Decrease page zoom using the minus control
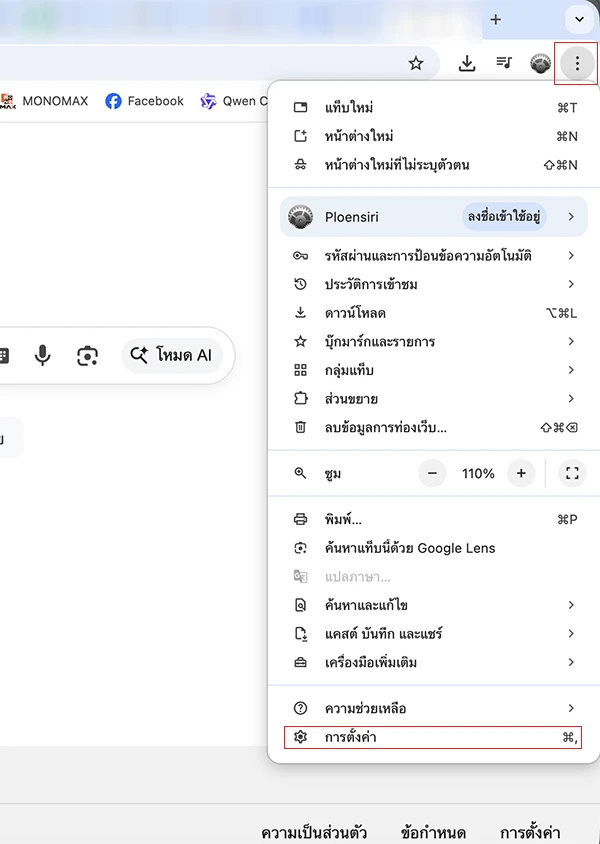Image resolution: width=600 pixels, height=844 pixels. click(x=432, y=473)
